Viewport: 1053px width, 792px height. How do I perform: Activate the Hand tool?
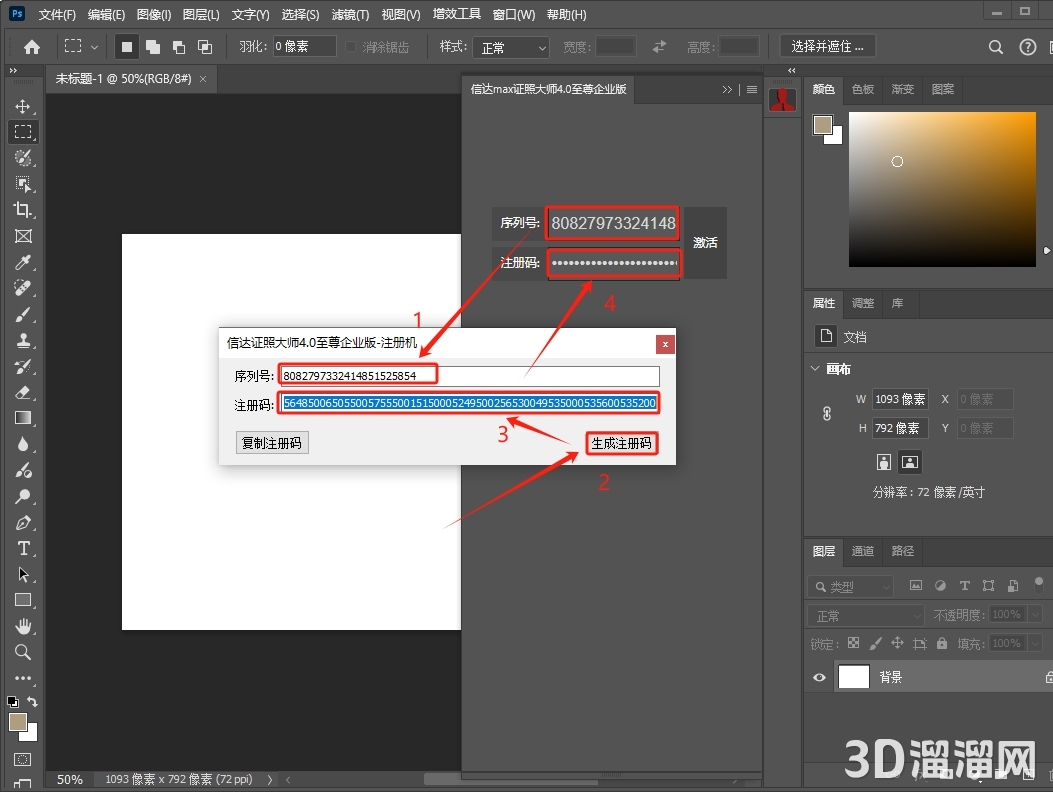click(x=22, y=626)
